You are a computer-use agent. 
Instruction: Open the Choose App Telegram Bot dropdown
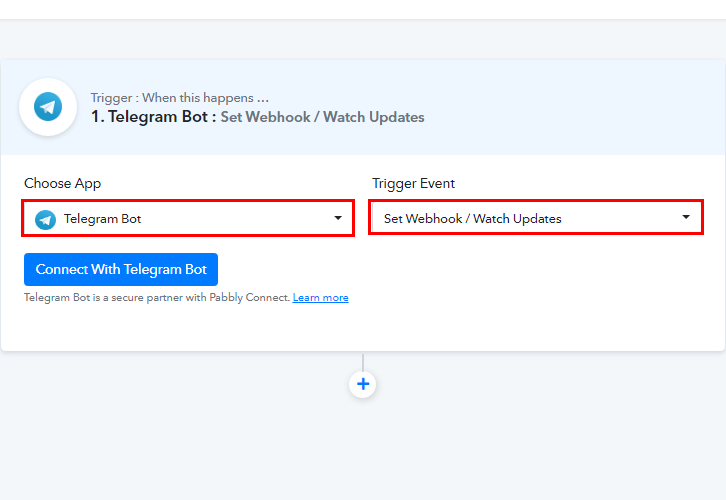tap(188, 219)
